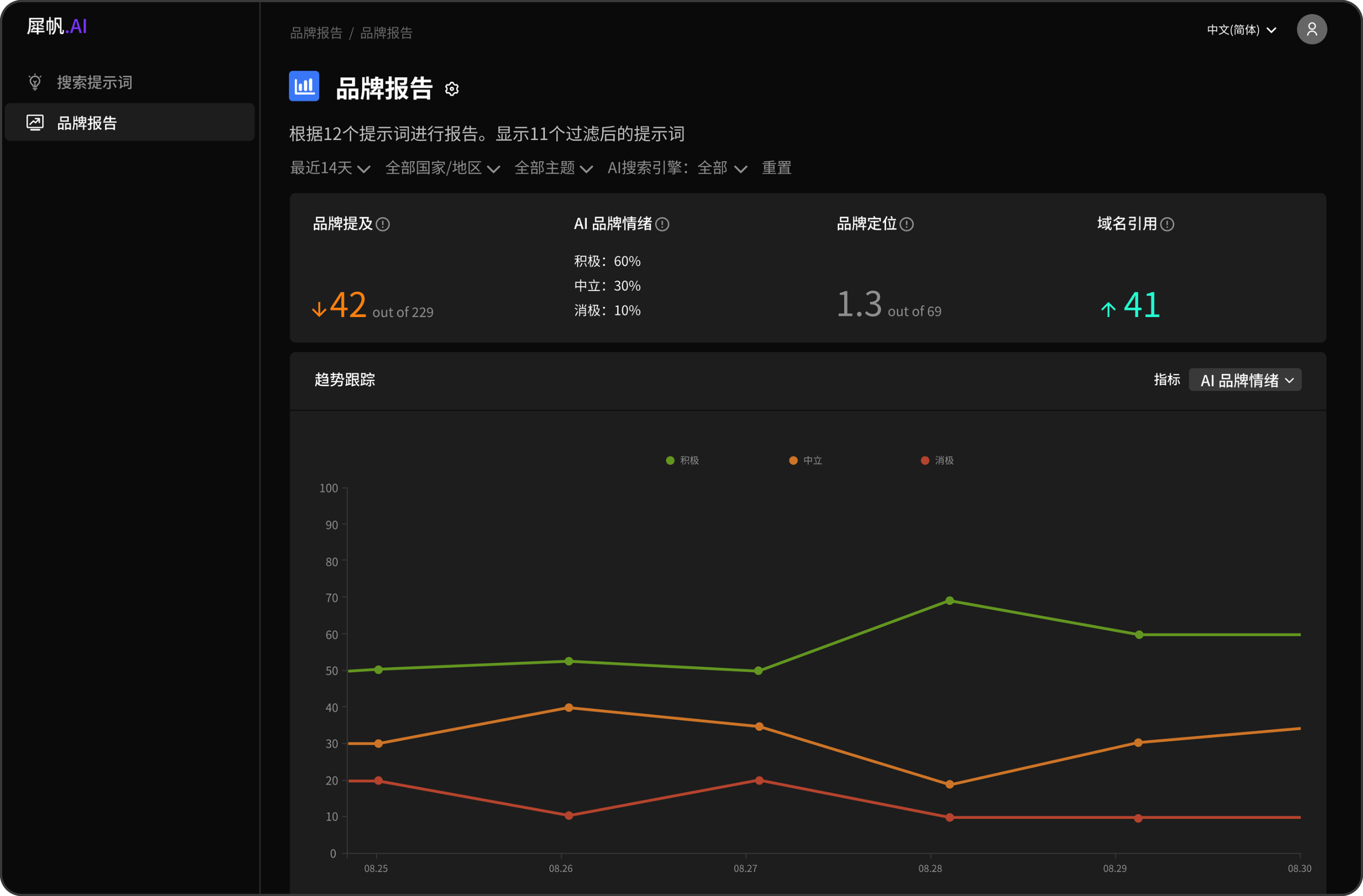This screenshot has height=896, width=1363.
Task: Open 搜索提示词 in the sidebar
Action: point(95,82)
